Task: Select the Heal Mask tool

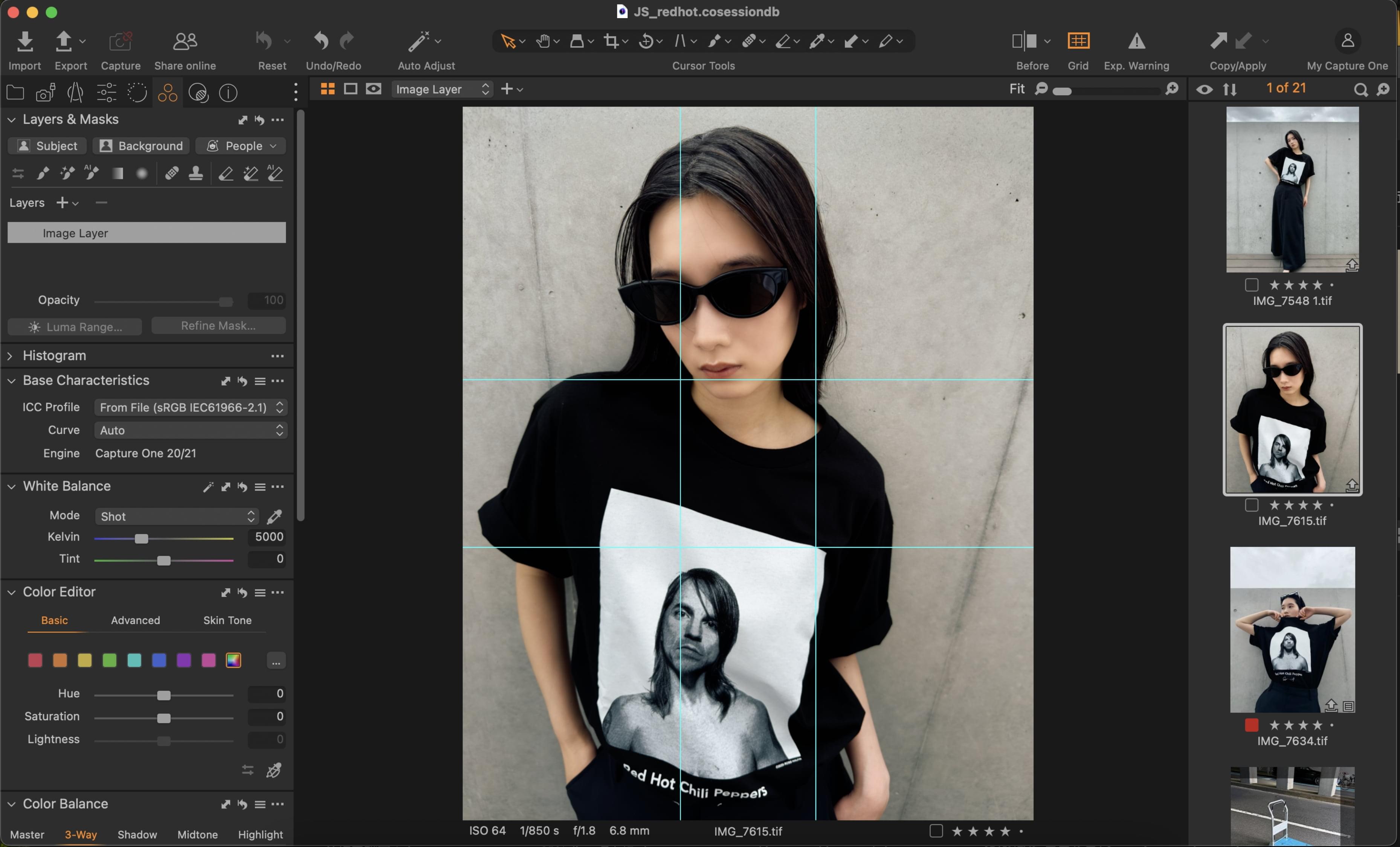Action: pos(172,173)
